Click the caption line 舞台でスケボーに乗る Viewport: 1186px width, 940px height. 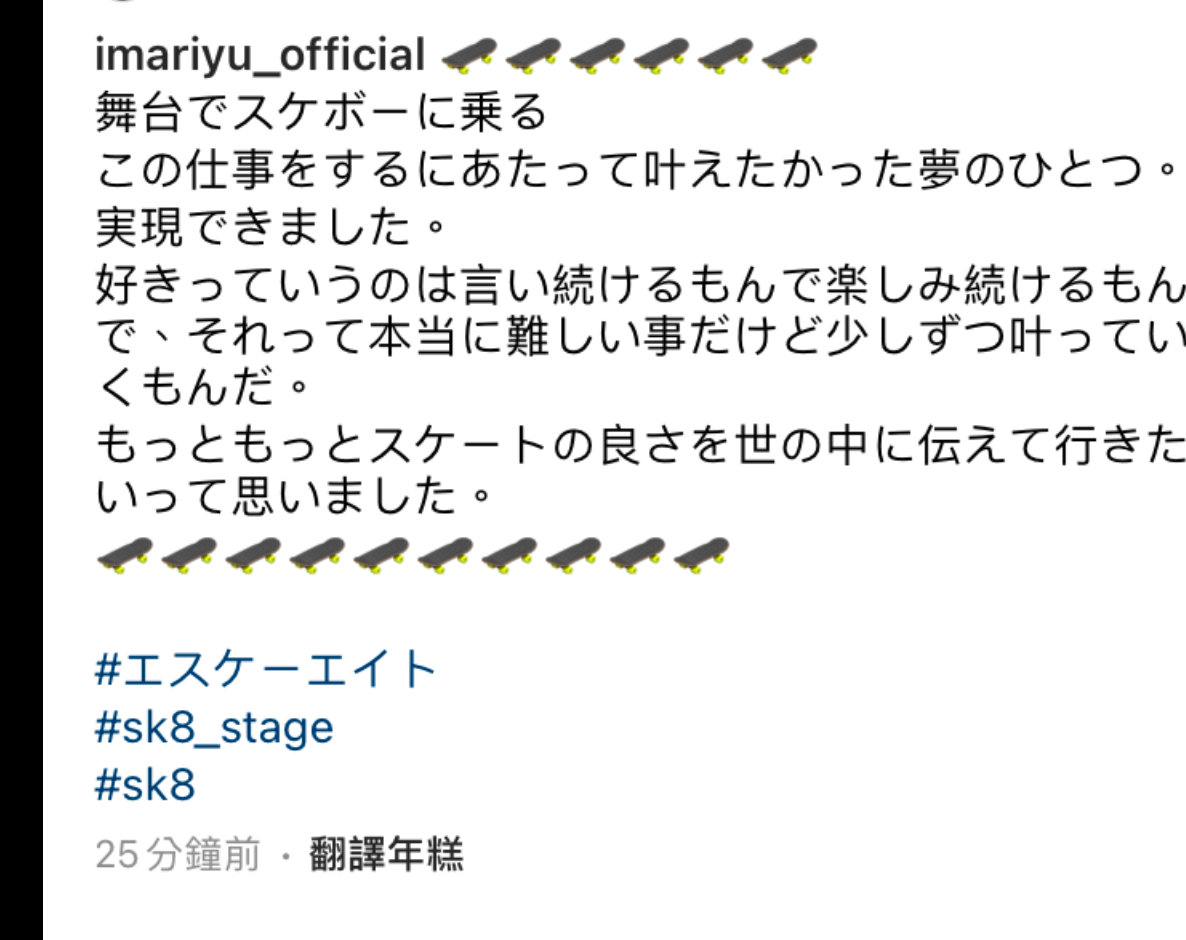[321, 112]
